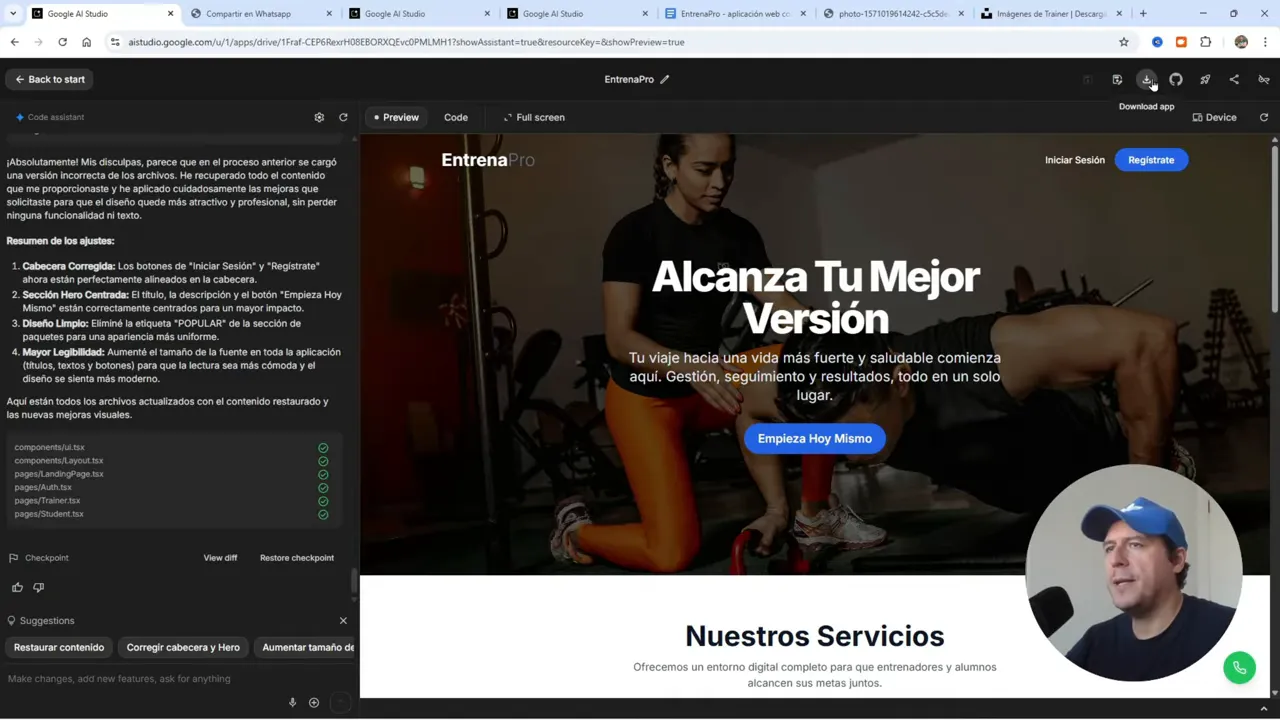Screen dimensions: 1280x720
Task: Click the pencil icon beside EntrenaPro title
Action: tap(664, 79)
